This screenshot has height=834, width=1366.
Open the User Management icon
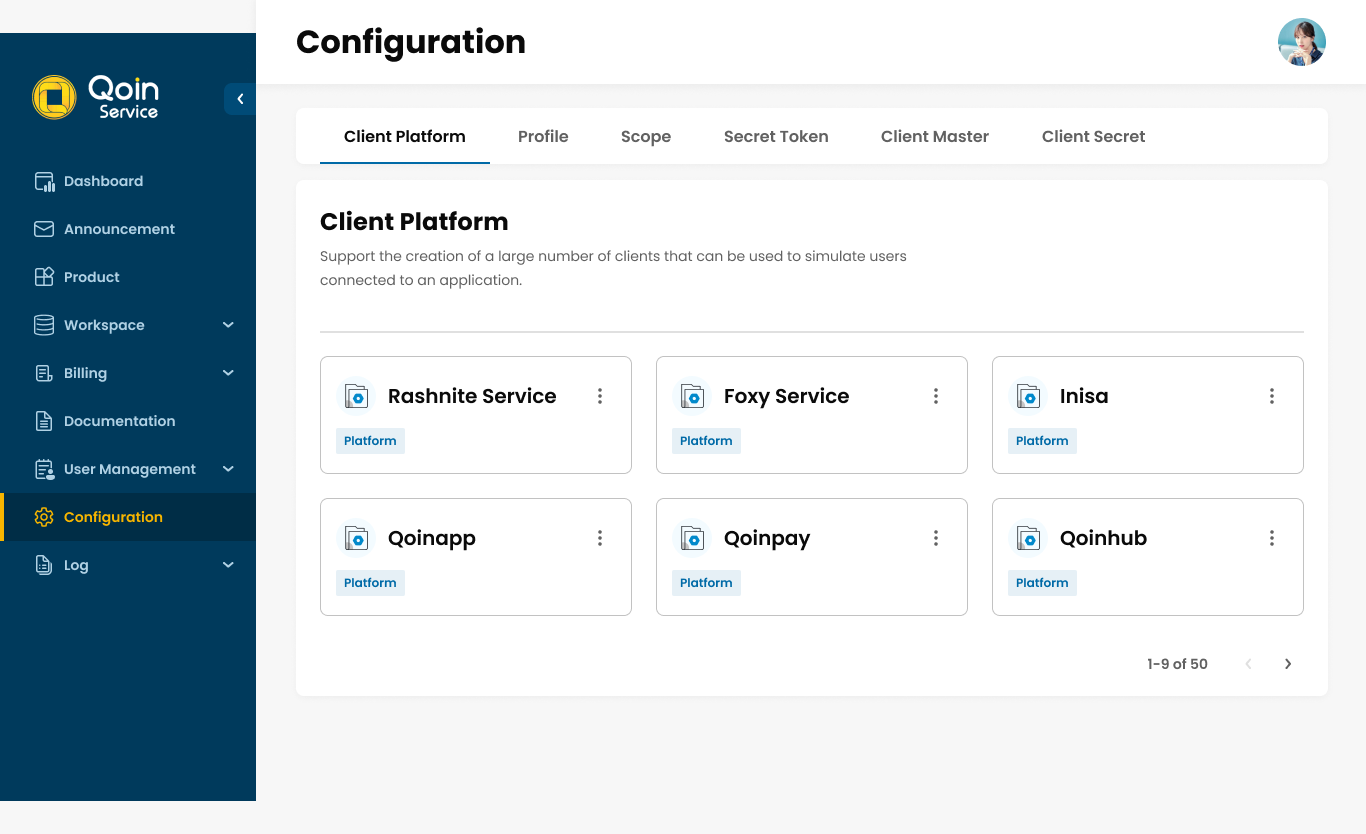click(44, 469)
